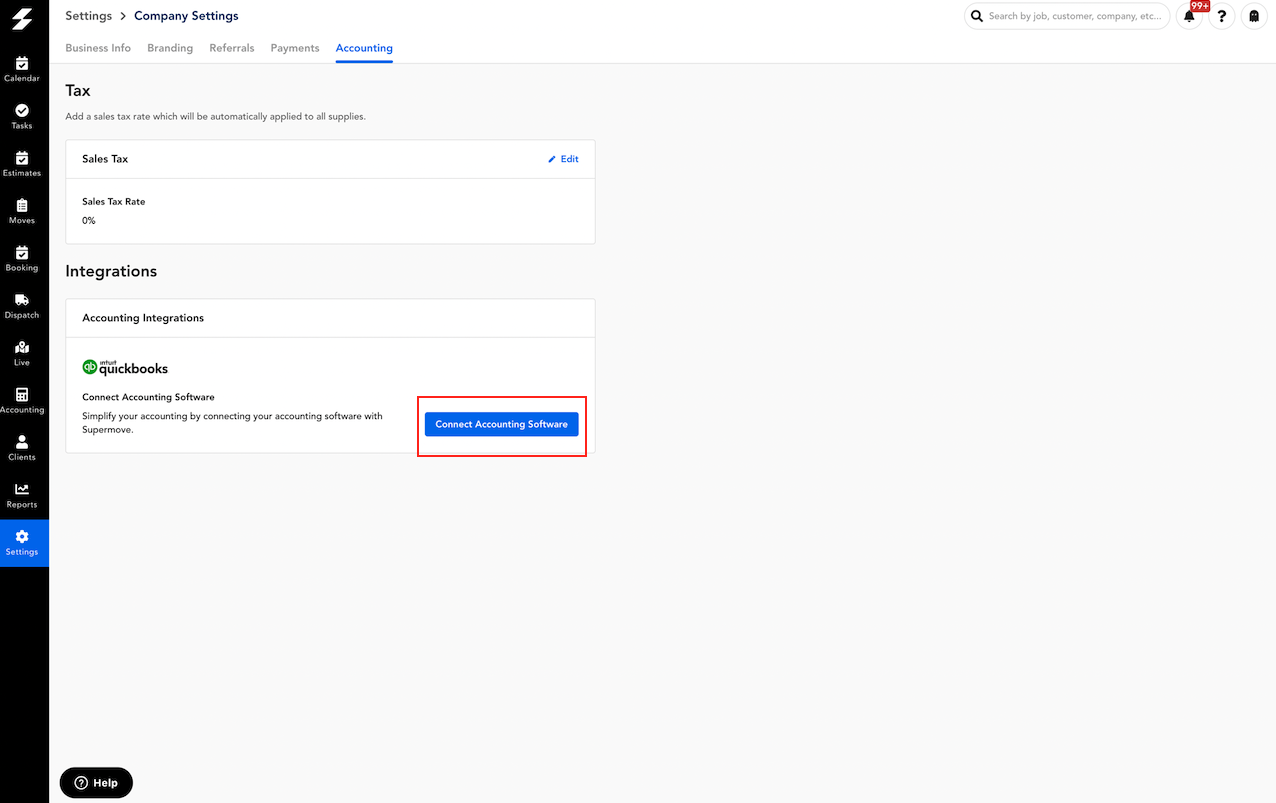
Task: Open the Calendar sidebar icon
Action: pos(22,64)
